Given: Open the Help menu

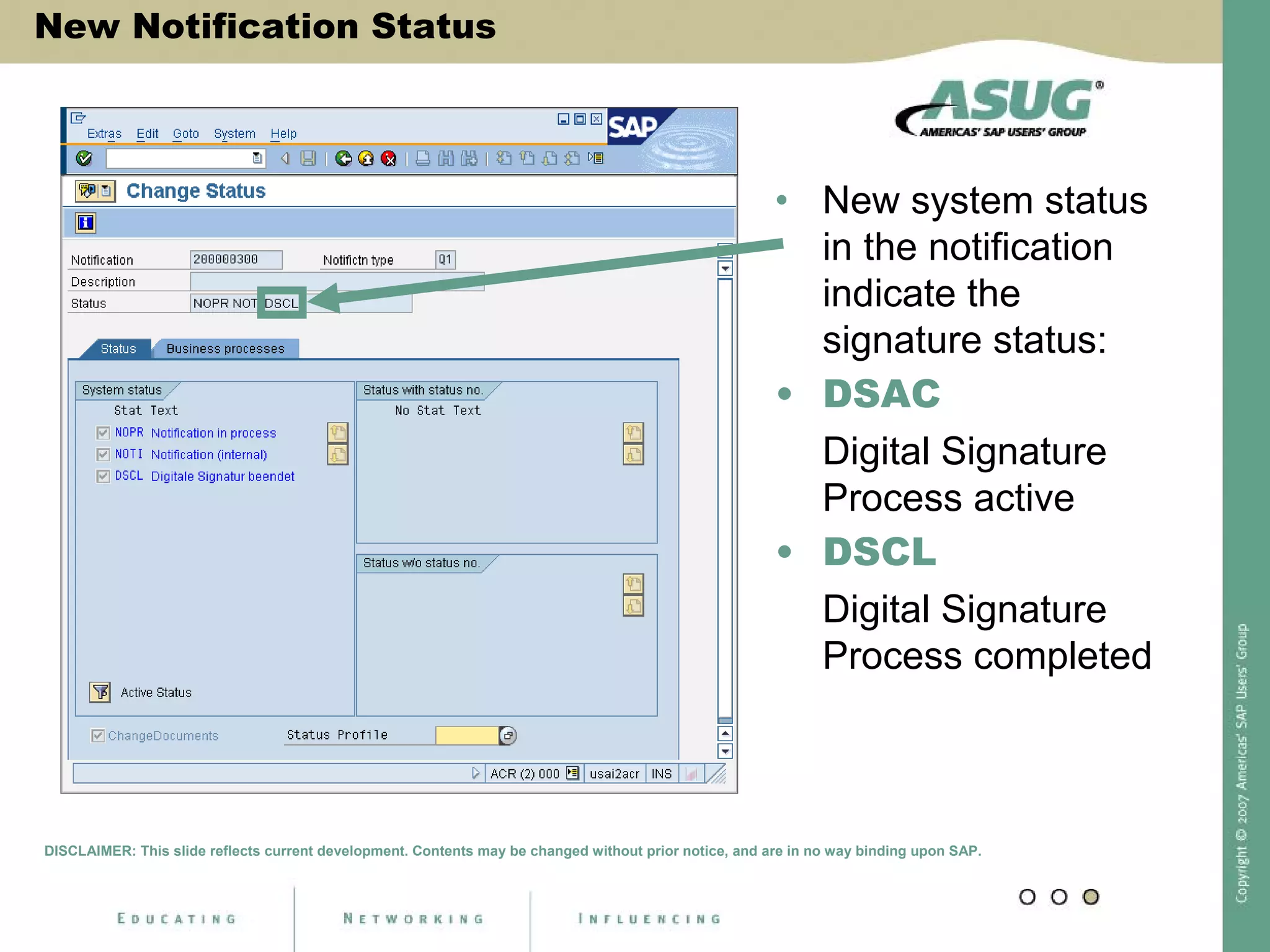Looking at the screenshot, I should pos(283,134).
